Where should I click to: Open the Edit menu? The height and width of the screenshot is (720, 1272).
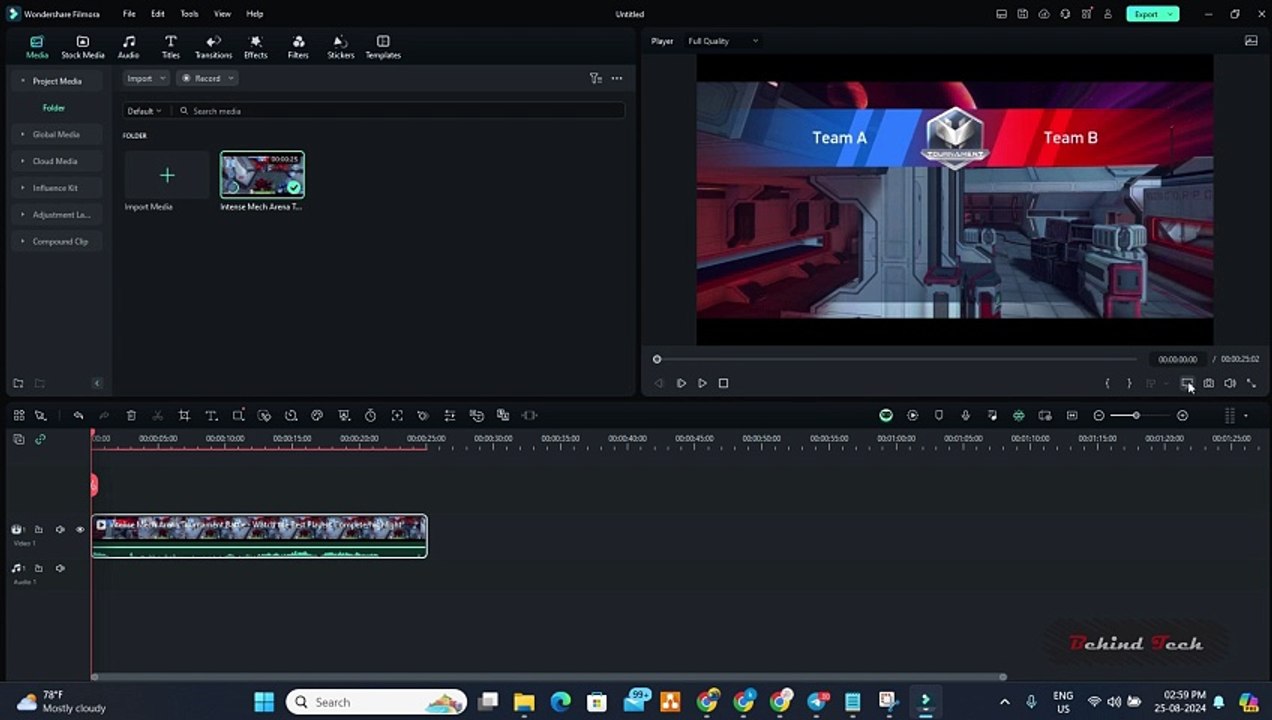point(158,14)
